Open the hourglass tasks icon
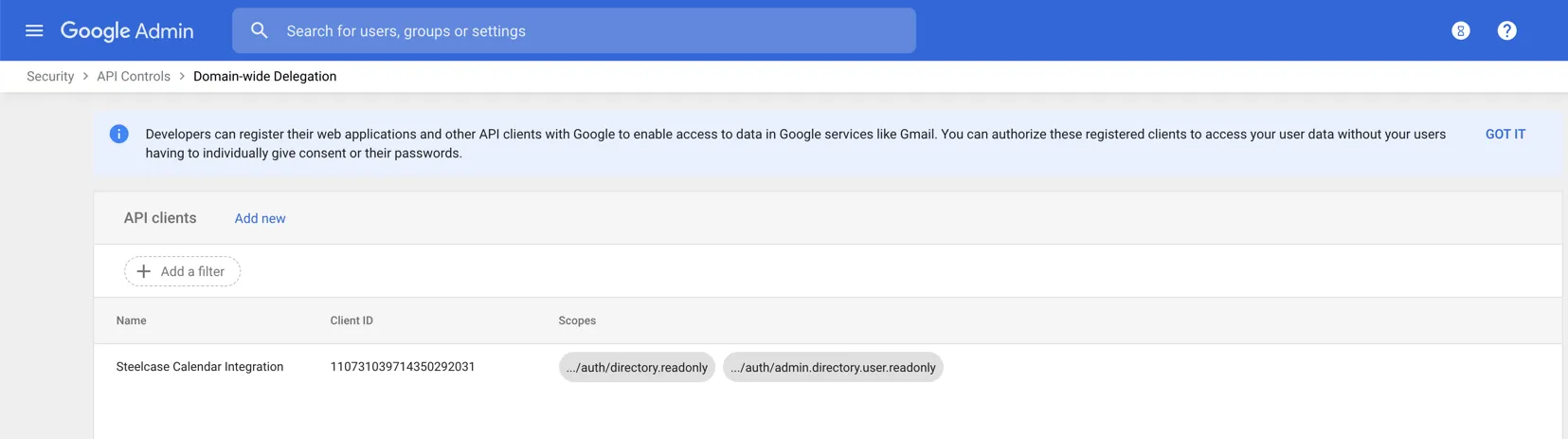Image resolution: width=1568 pixels, height=439 pixels. pos(1460,30)
